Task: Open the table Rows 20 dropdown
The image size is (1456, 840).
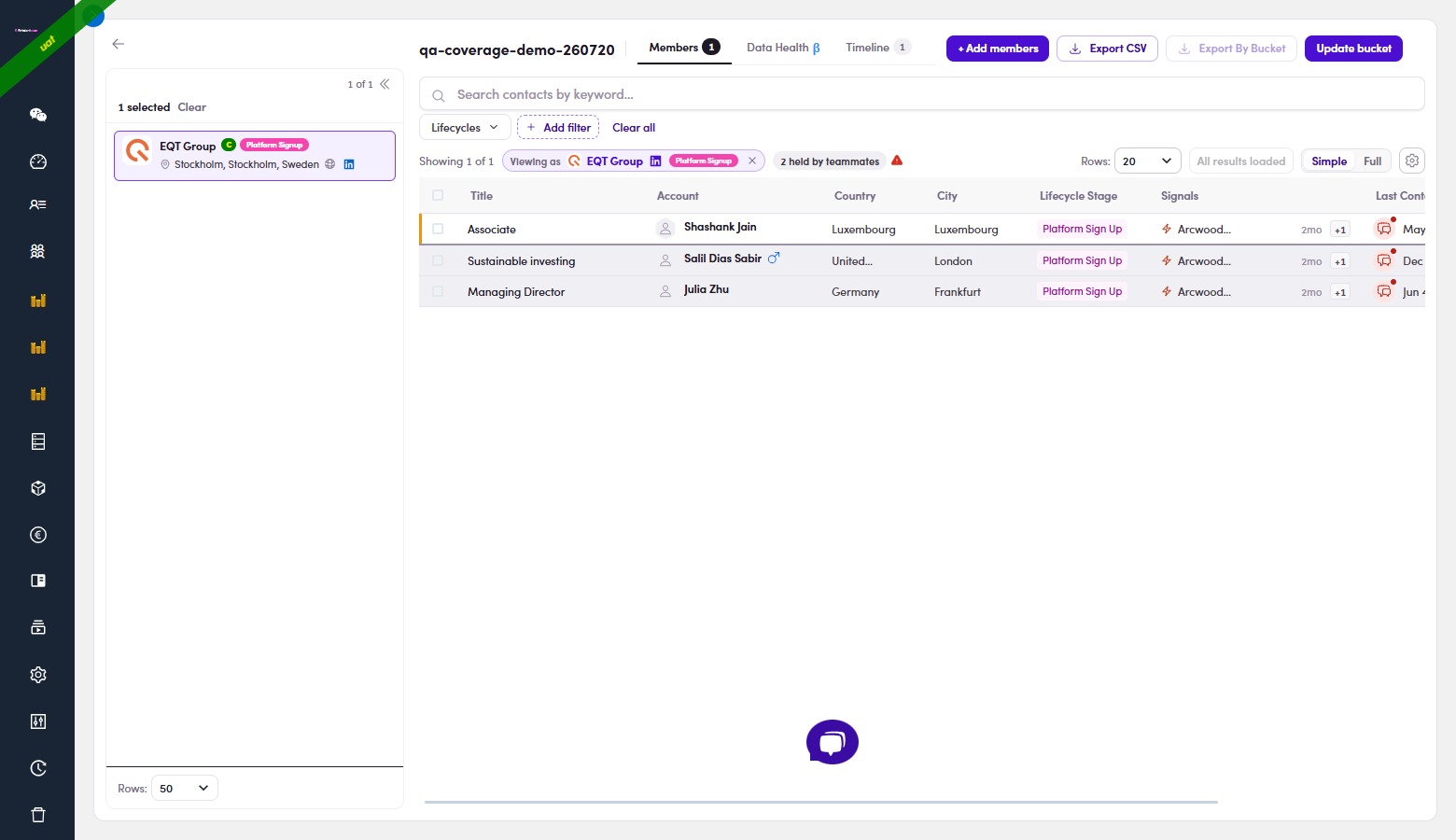Action: tap(1148, 161)
